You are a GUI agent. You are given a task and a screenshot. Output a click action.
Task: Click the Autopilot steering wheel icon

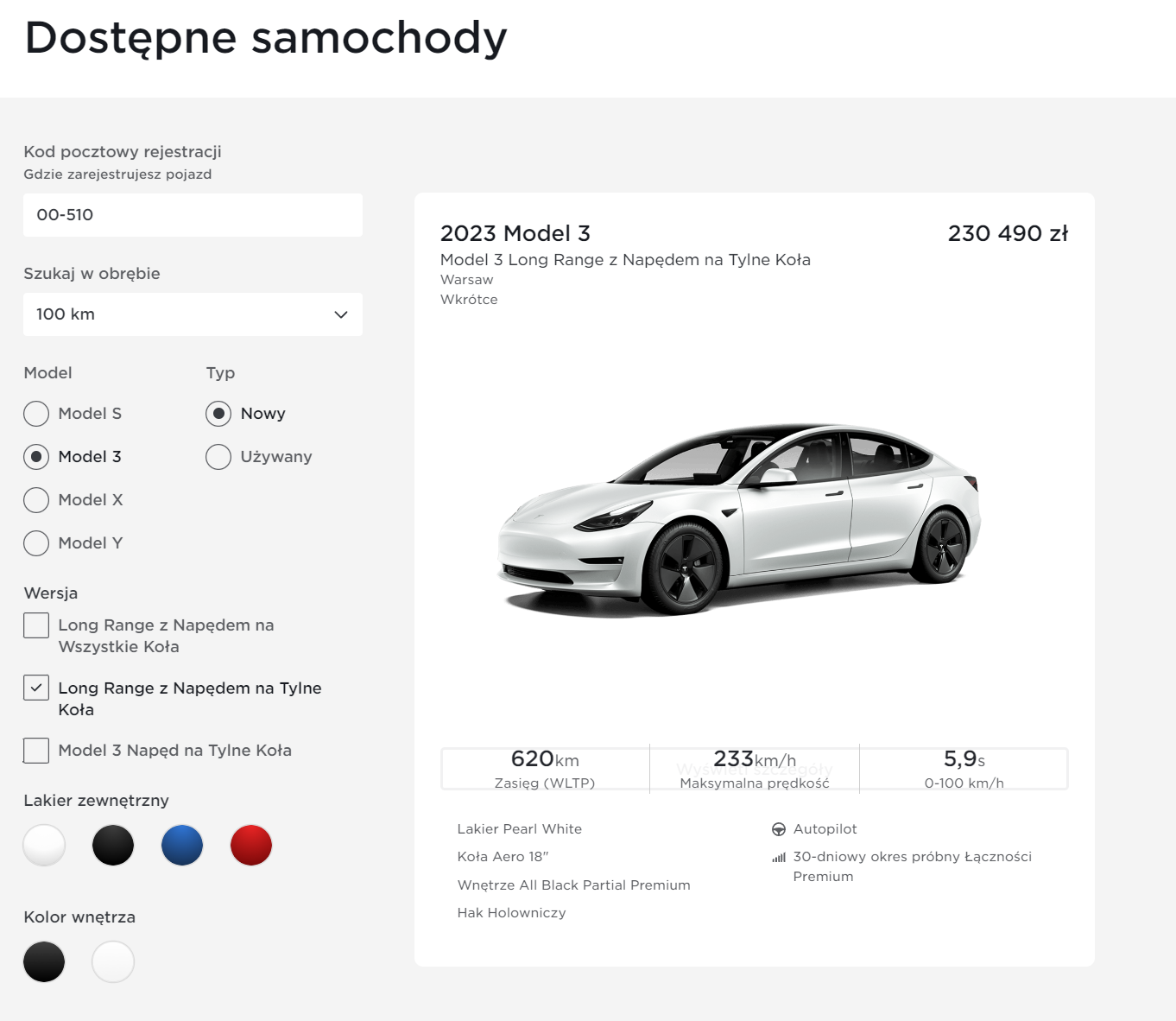(x=778, y=829)
